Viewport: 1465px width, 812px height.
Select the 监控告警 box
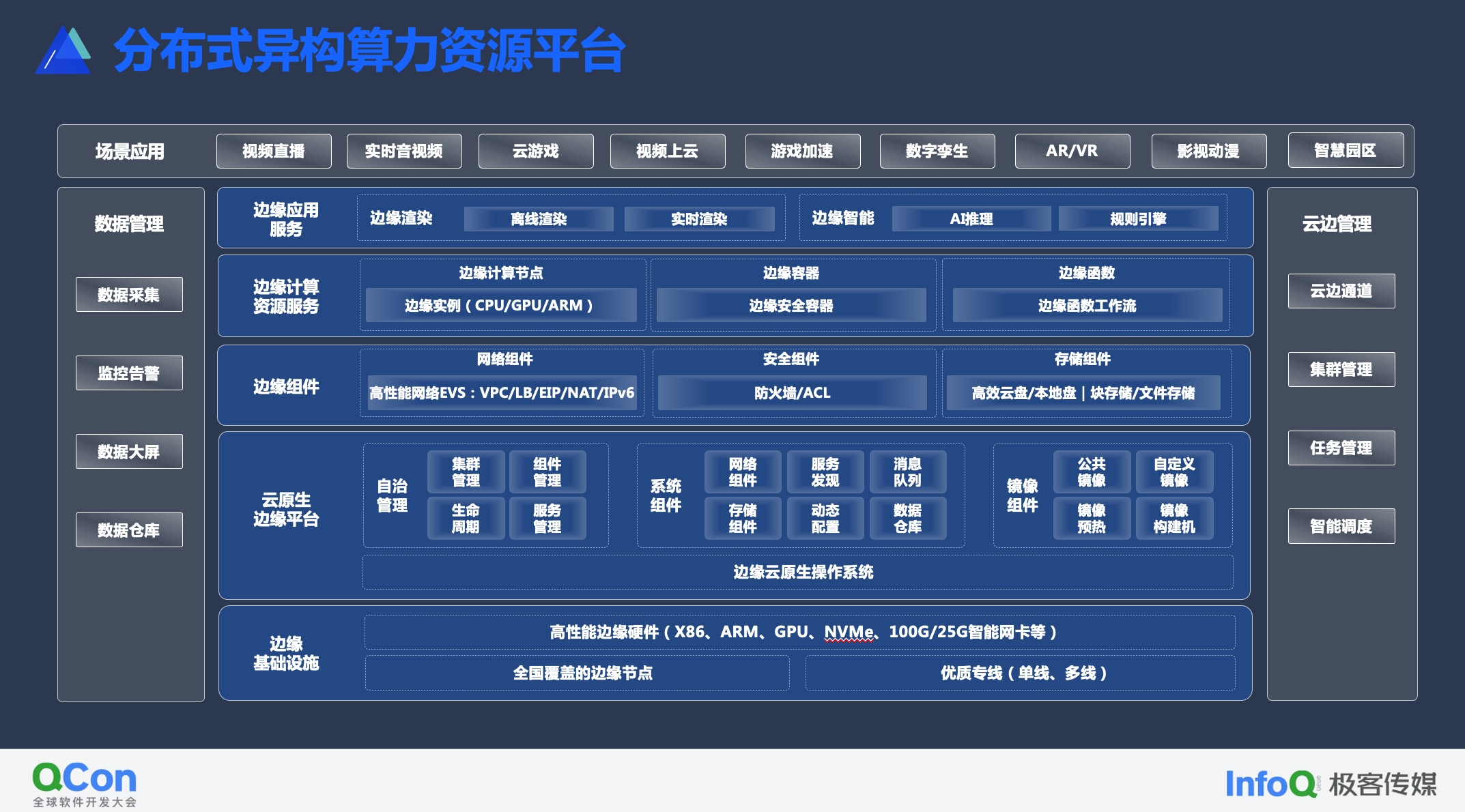click(129, 373)
